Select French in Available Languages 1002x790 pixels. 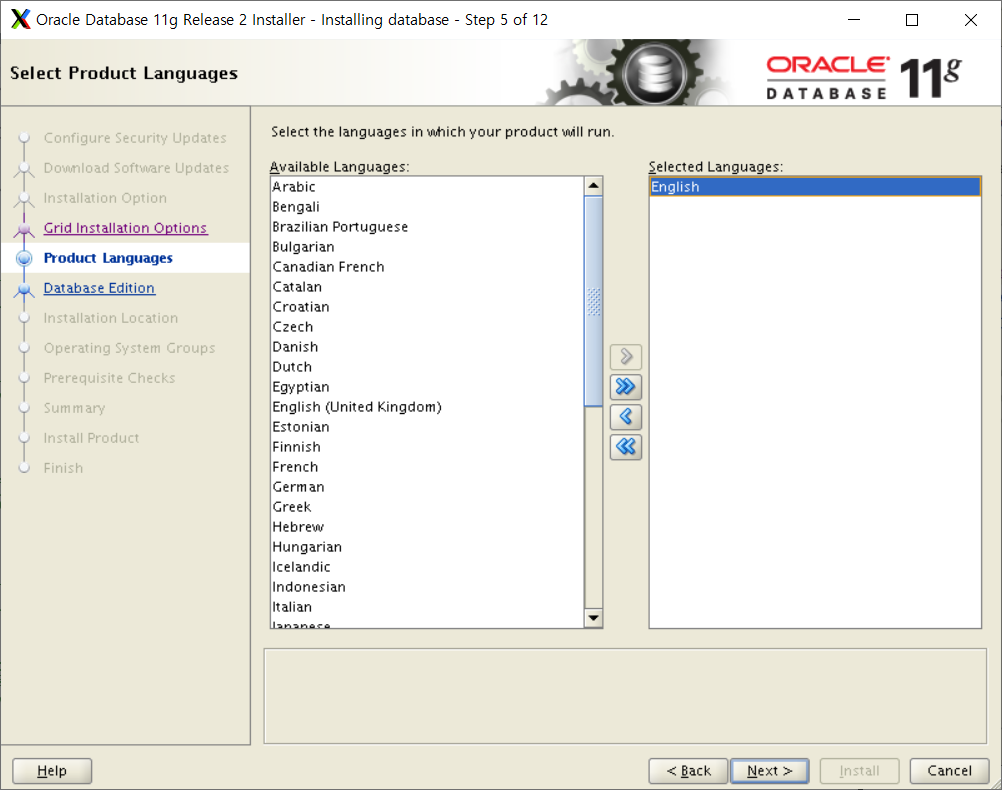(x=427, y=467)
